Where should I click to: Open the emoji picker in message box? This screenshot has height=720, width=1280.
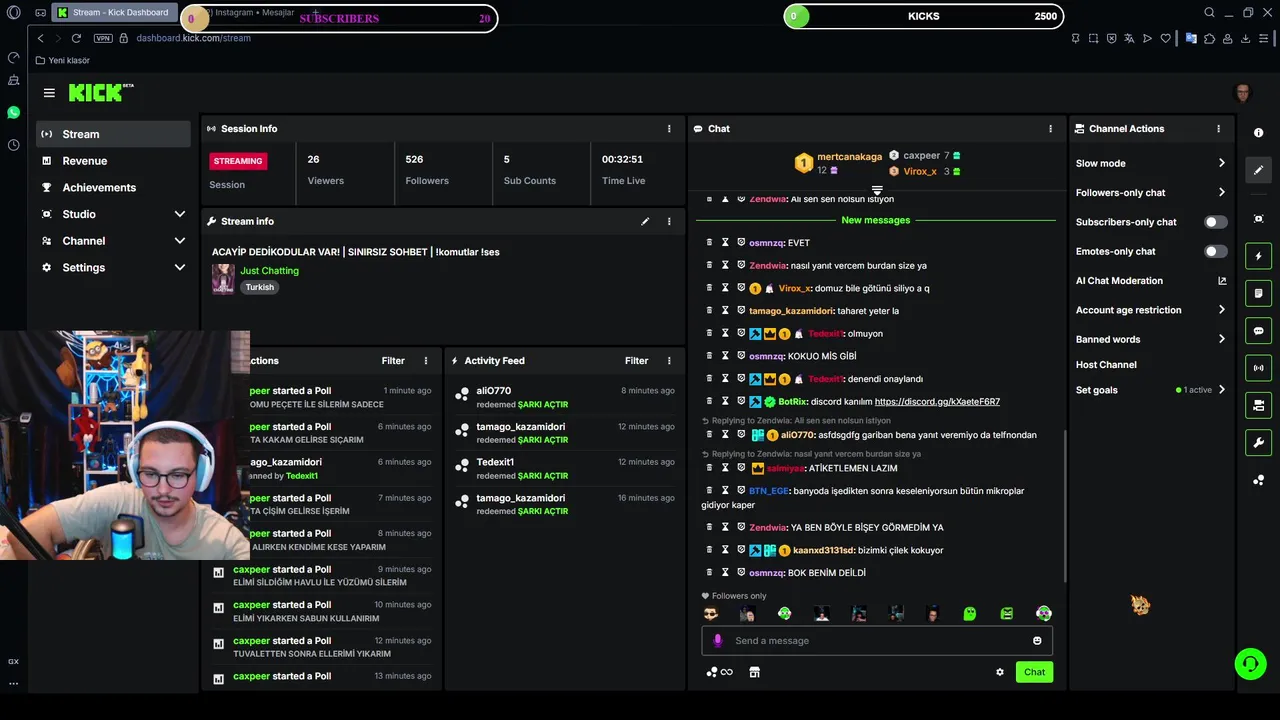coord(1037,641)
